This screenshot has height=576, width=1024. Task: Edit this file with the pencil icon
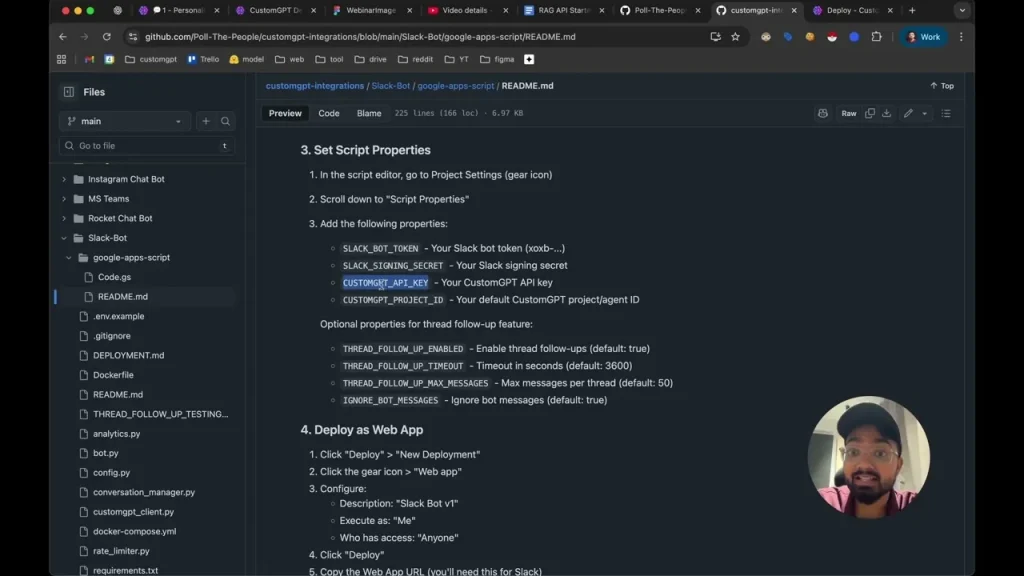908,113
